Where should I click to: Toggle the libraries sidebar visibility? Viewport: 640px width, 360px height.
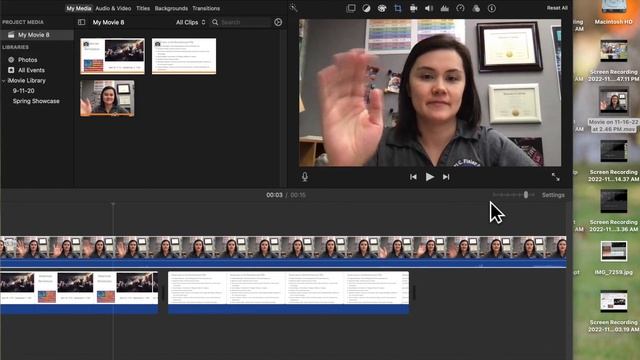pos(82,22)
